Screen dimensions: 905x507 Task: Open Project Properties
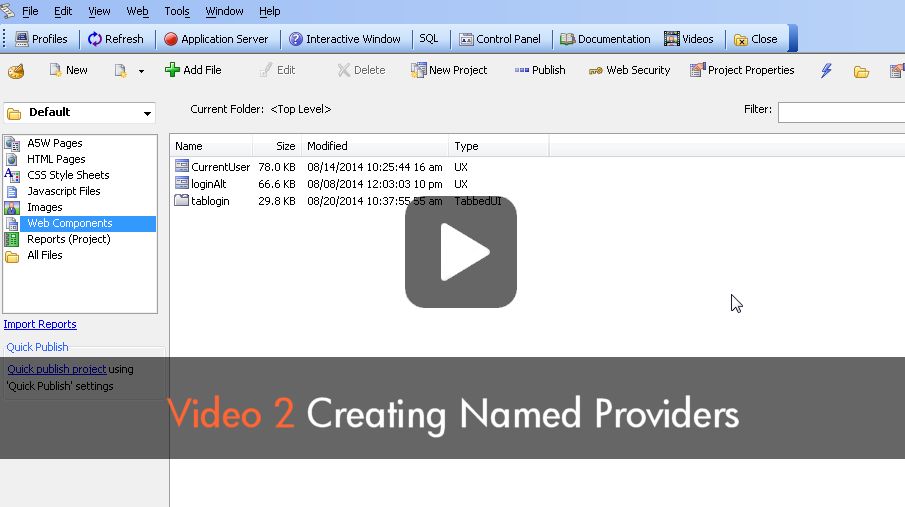click(742, 70)
